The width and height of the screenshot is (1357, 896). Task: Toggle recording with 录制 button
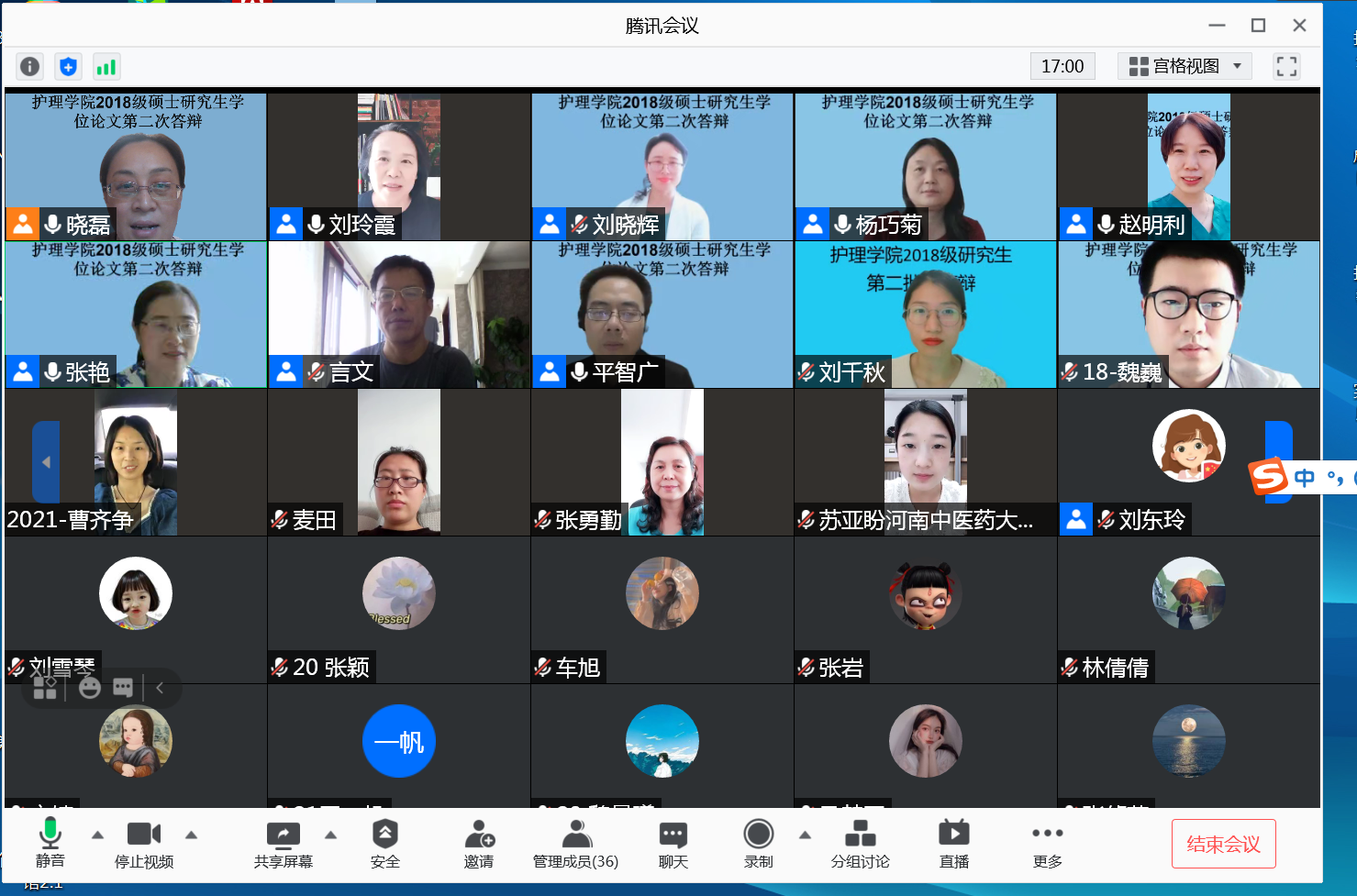(x=758, y=844)
